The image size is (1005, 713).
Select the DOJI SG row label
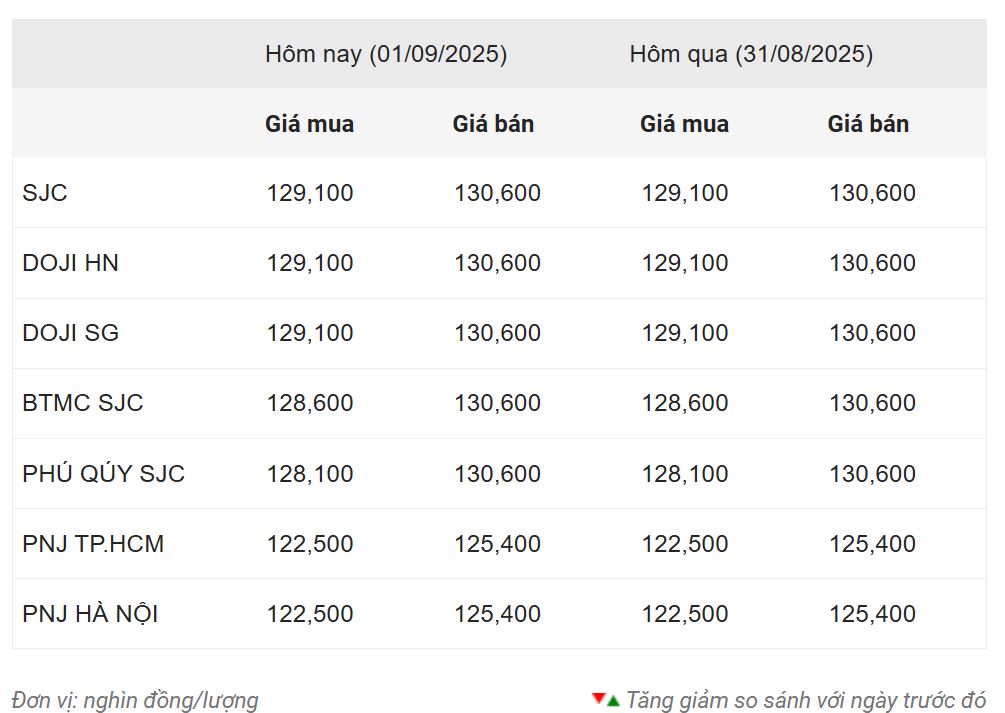71,333
